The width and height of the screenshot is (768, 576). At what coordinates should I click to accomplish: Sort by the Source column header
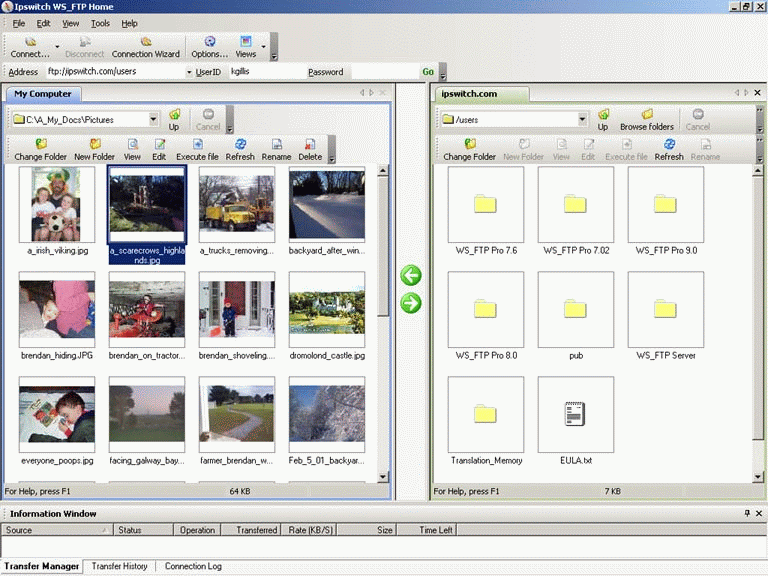[x=56, y=529]
